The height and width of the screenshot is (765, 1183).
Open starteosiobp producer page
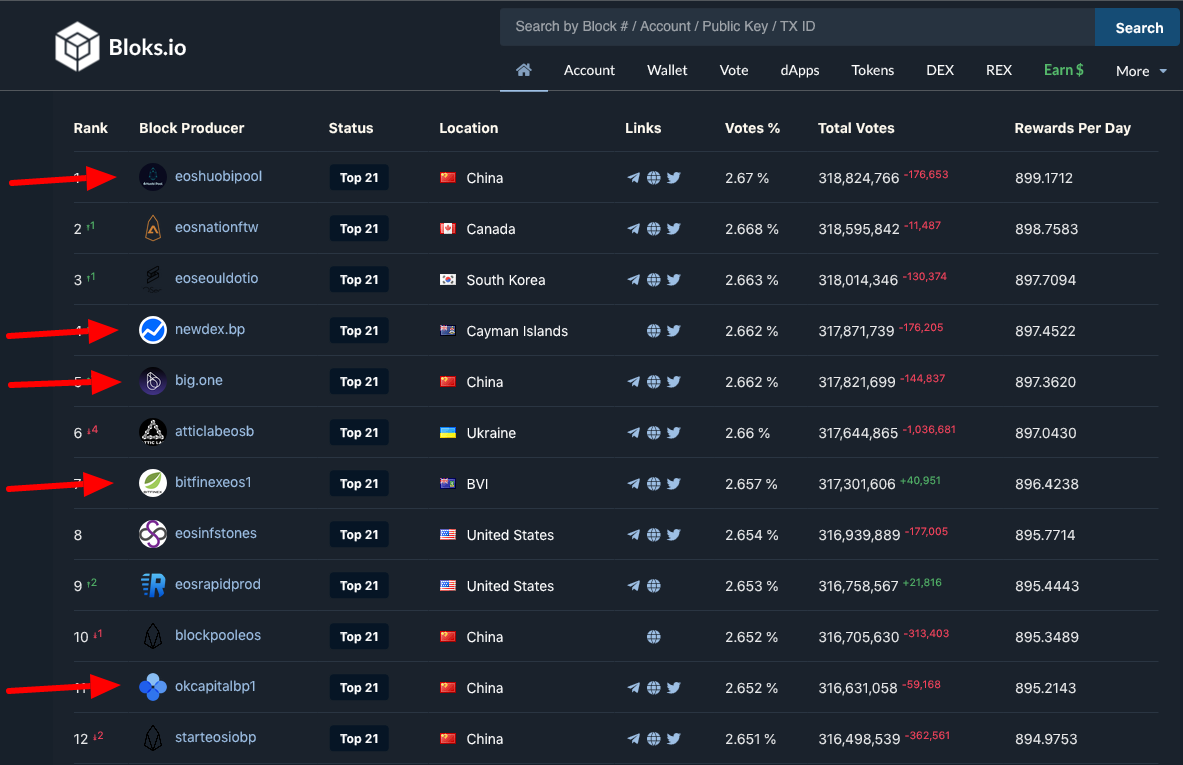coord(216,737)
